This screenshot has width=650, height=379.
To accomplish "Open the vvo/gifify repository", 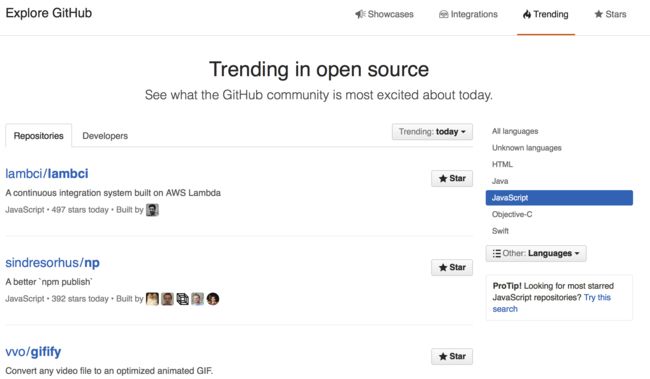I will click(x=33, y=352).
